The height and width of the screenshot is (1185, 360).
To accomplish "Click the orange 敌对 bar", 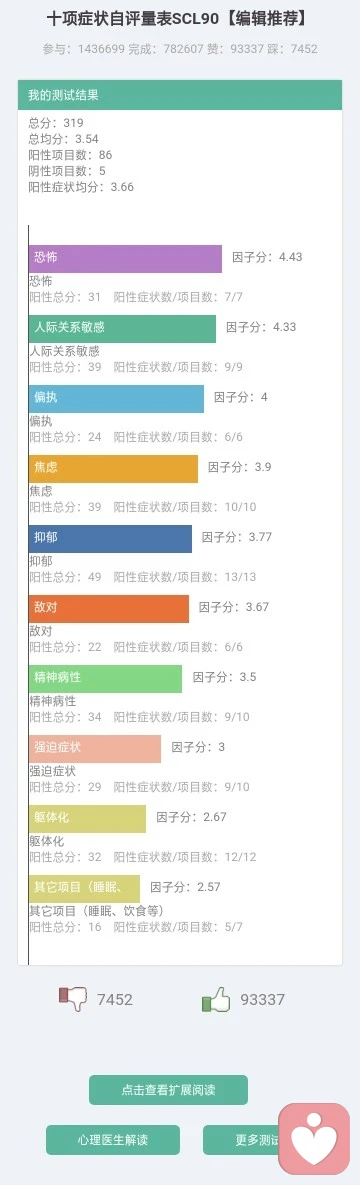I will (x=109, y=608).
